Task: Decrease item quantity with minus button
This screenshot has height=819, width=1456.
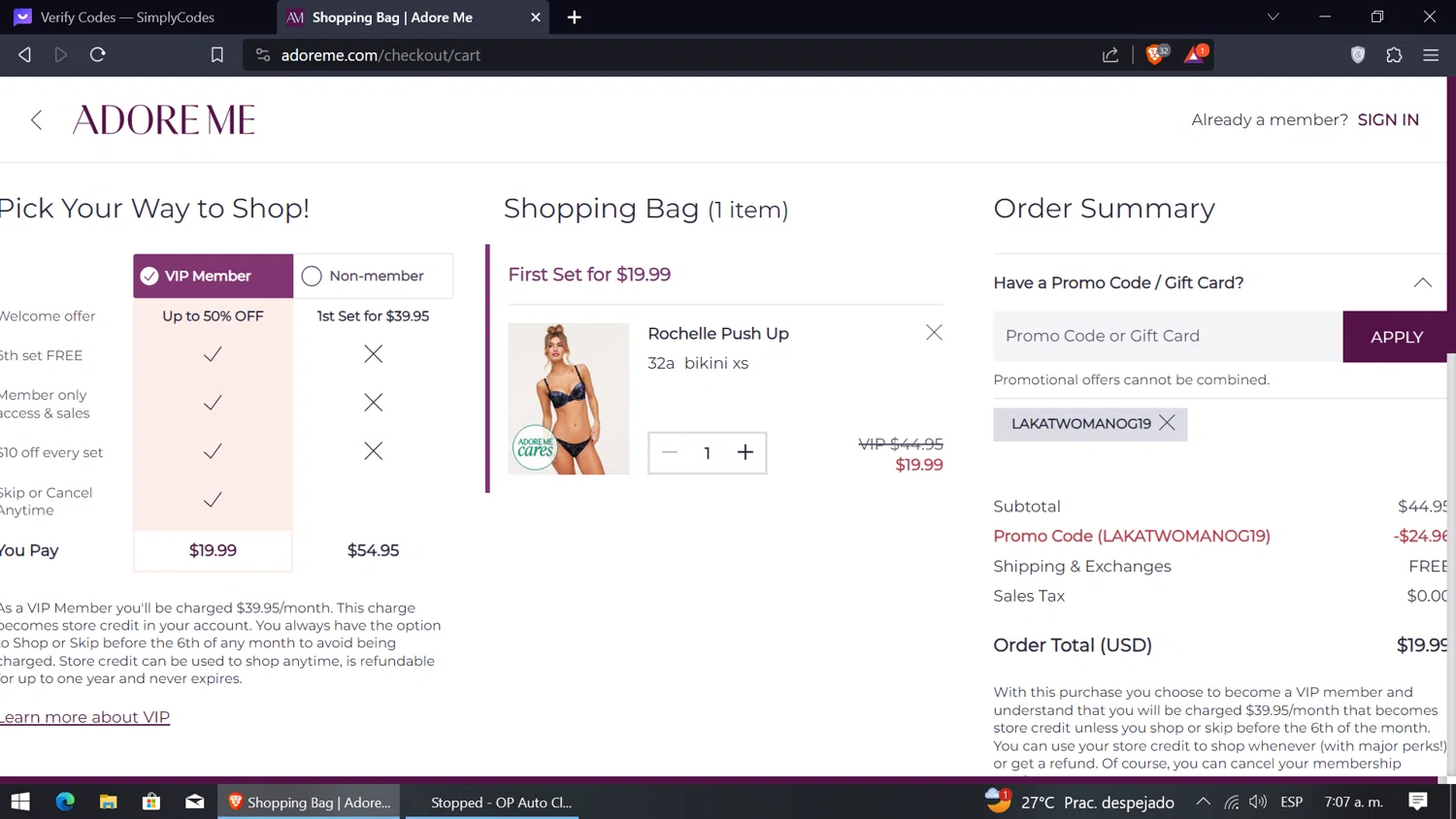Action: coord(670,452)
